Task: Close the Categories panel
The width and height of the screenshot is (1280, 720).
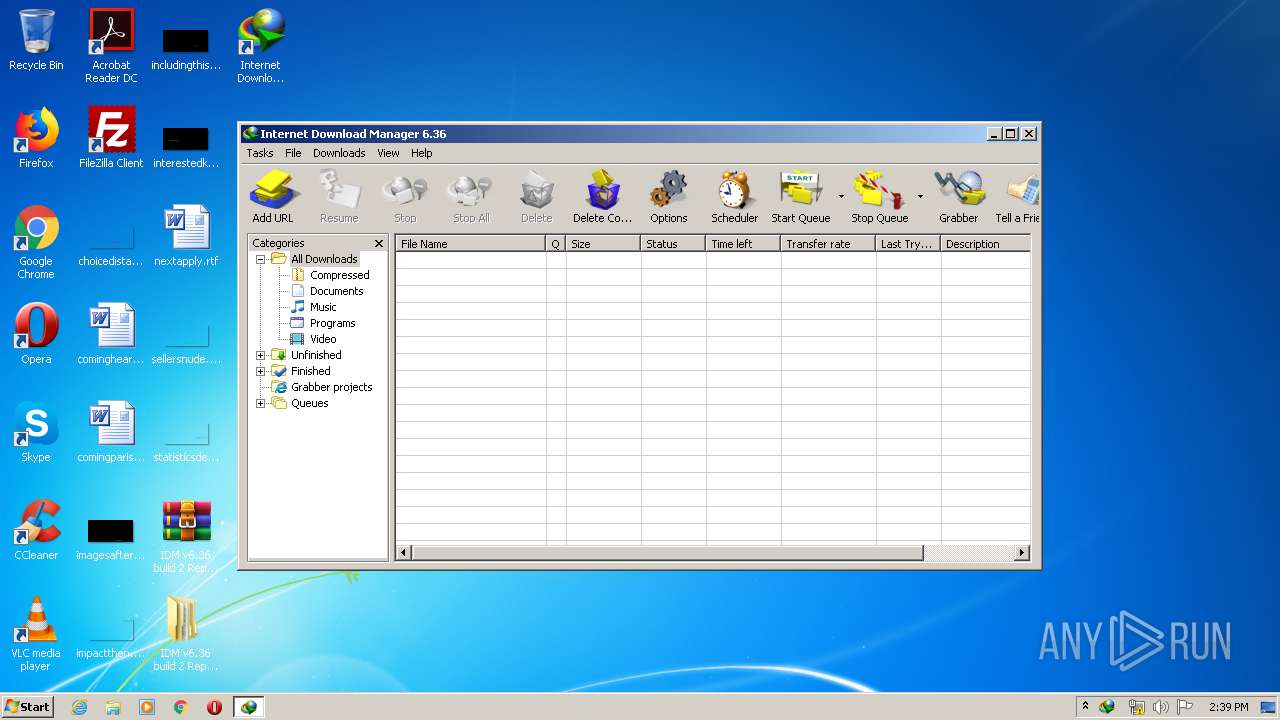Action: tap(379, 243)
